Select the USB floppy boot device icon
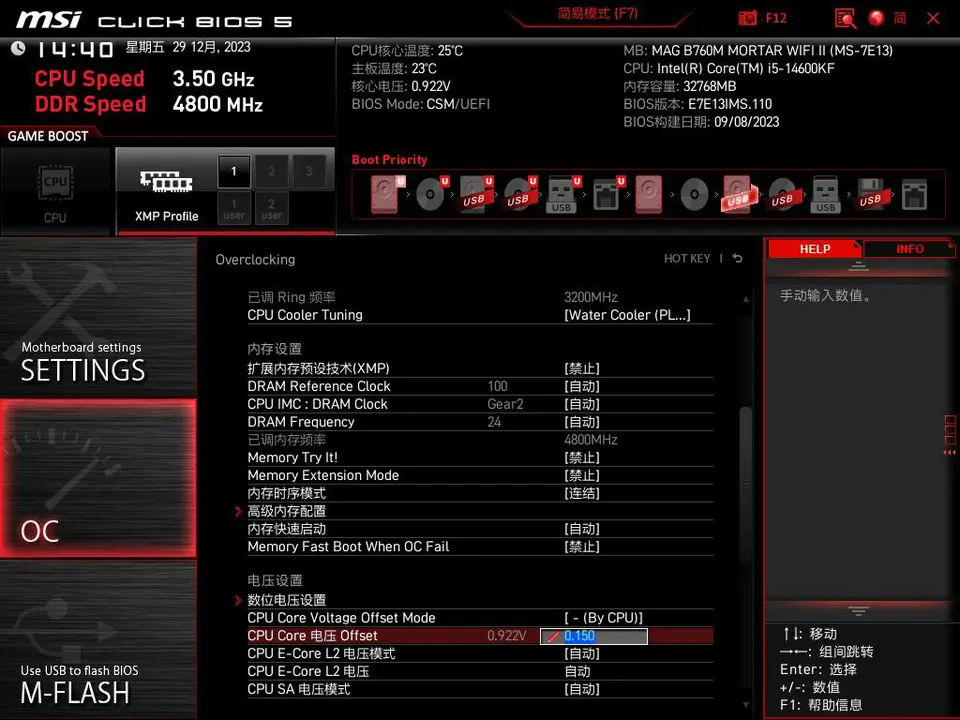Image resolution: width=960 pixels, height=720 pixels. point(870,195)
